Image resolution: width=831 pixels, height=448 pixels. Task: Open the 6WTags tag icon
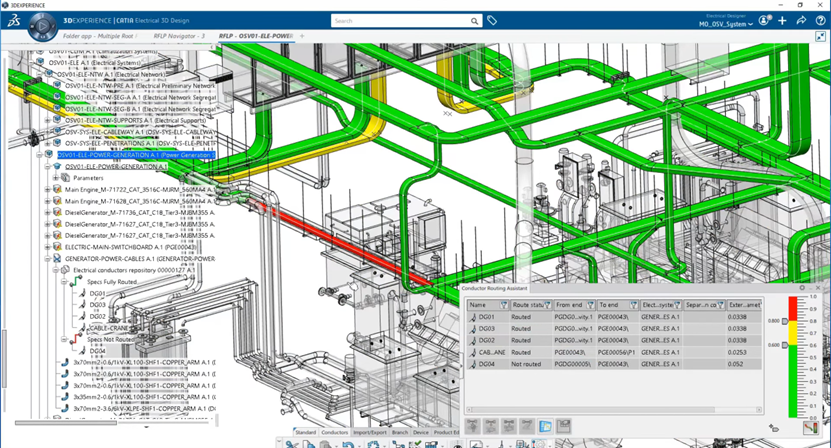[492, 21]
